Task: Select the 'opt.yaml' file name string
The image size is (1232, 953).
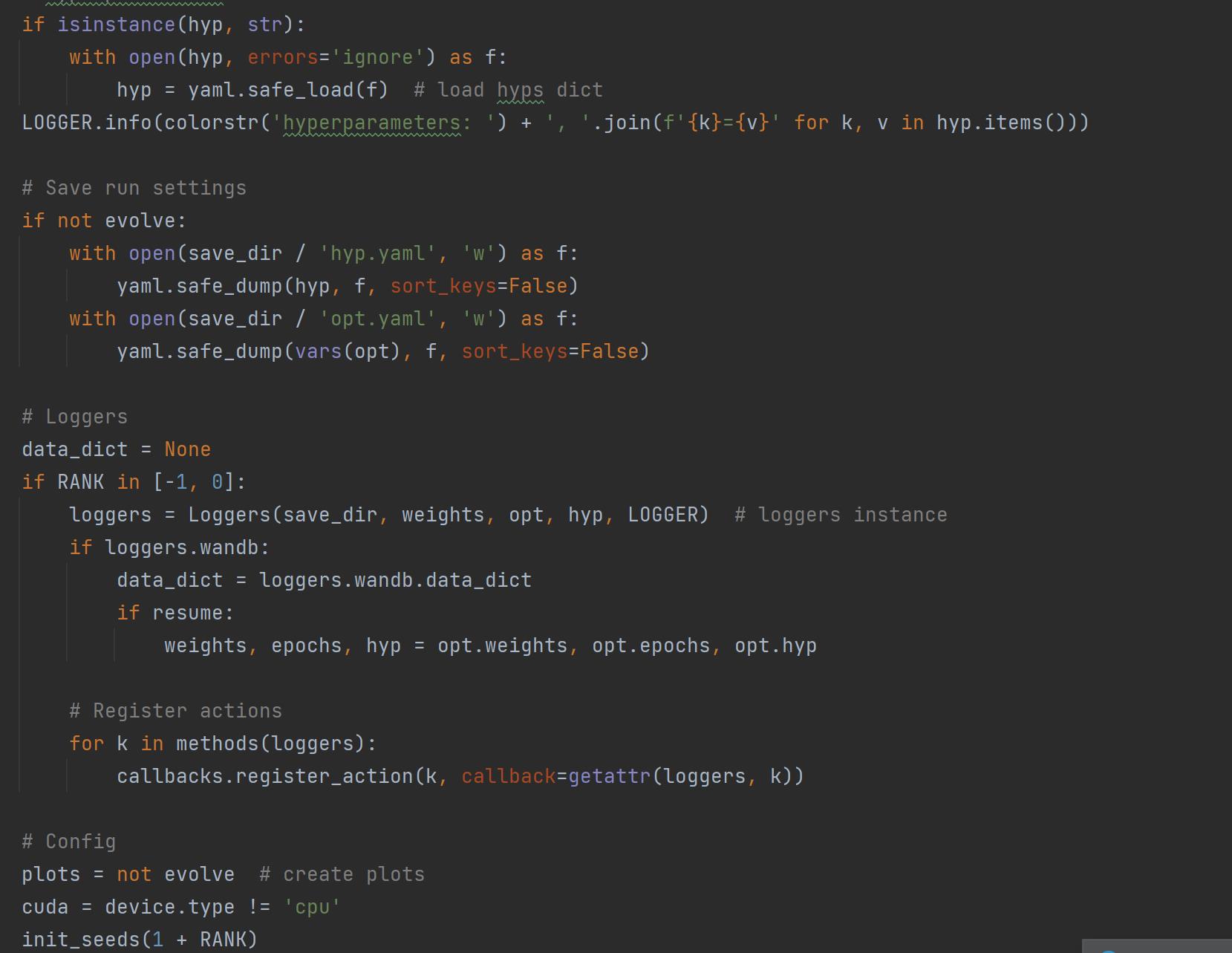Action: point(377,319)
